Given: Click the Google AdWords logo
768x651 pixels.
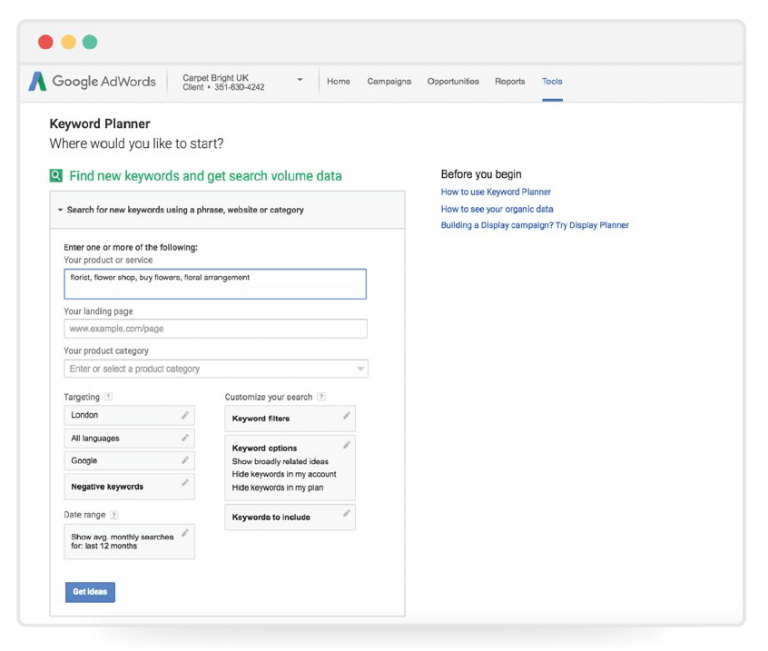Looking at the screenshot, I should click(92, 81).
